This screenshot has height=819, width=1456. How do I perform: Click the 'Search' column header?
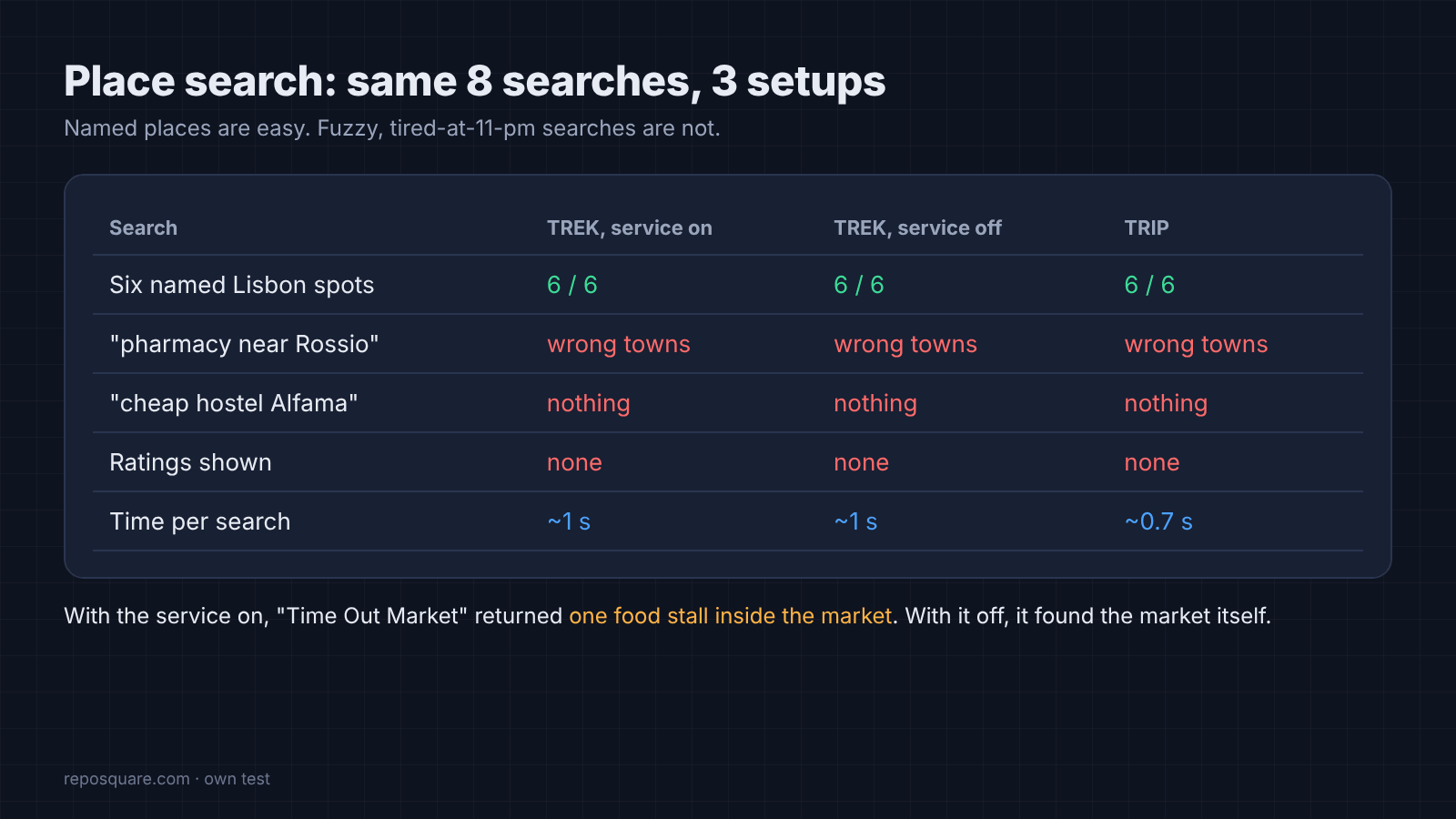(144, 228)
